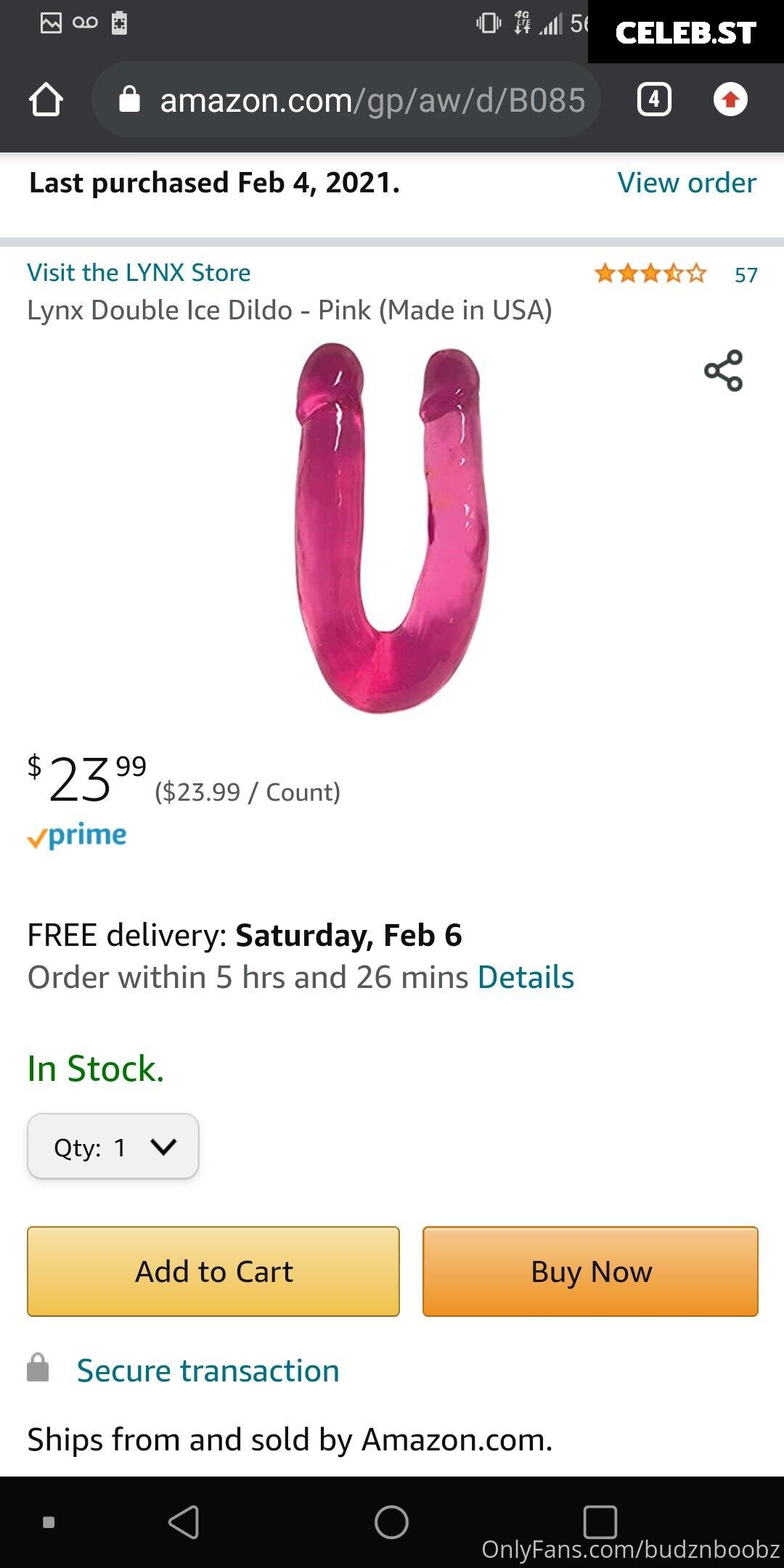Click the Buy Now button

[x=591, y=1272]
